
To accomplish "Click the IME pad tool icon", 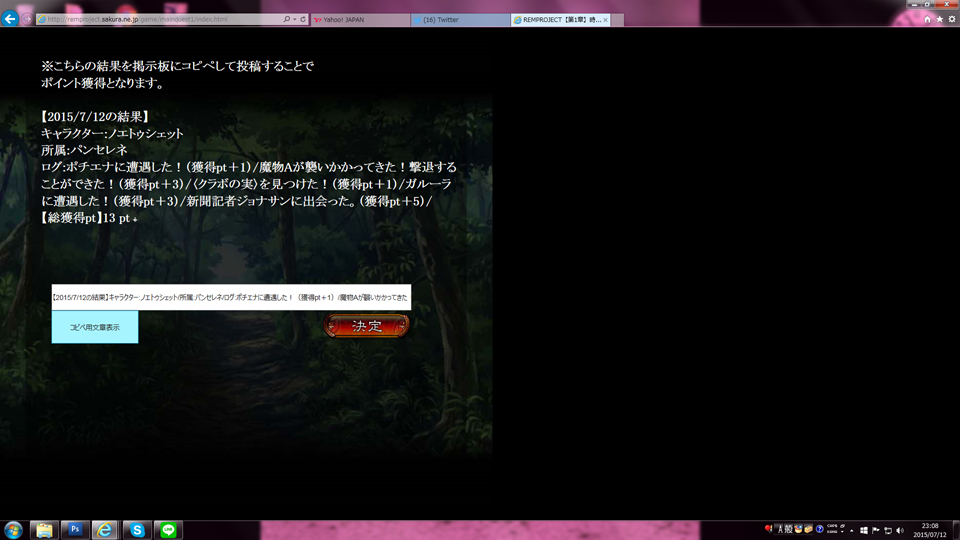I will 798,530.
